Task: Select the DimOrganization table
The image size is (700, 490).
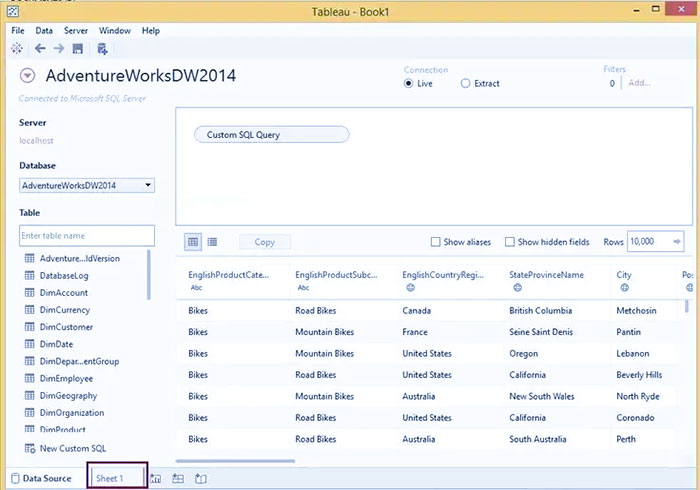Action: [x=72, y=413]
